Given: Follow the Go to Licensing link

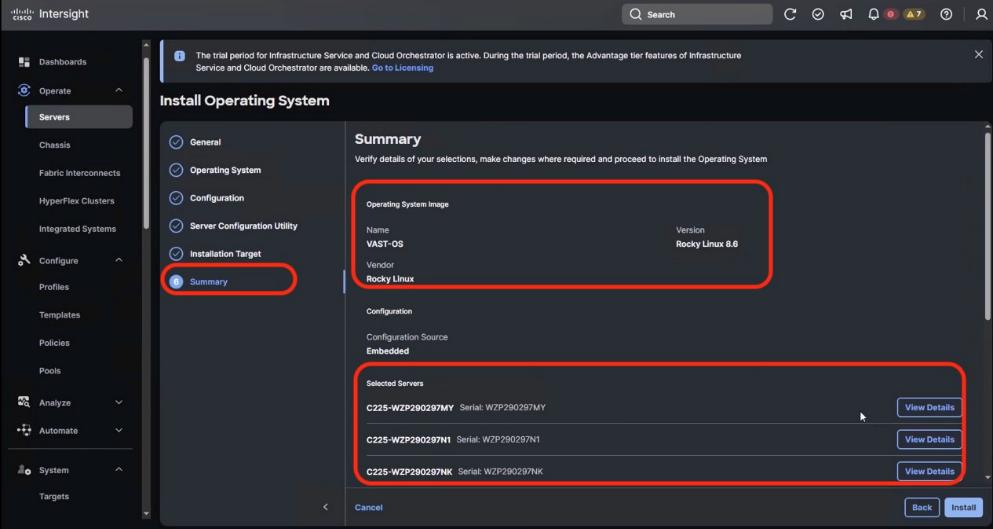Looking at the screenshot, I should pyautogui.click(x=403, y=68).
